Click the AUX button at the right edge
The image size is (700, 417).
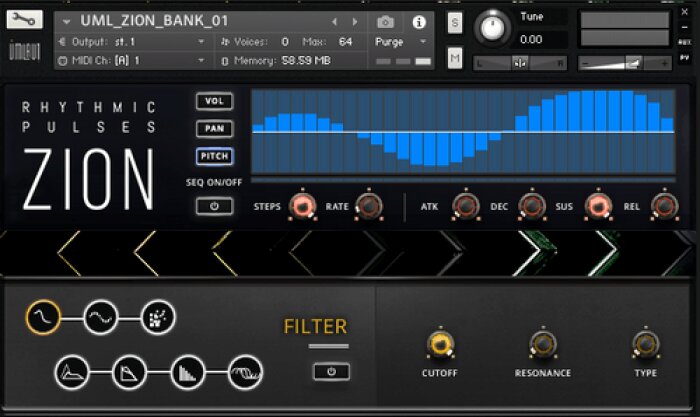(x=685, y=42)
